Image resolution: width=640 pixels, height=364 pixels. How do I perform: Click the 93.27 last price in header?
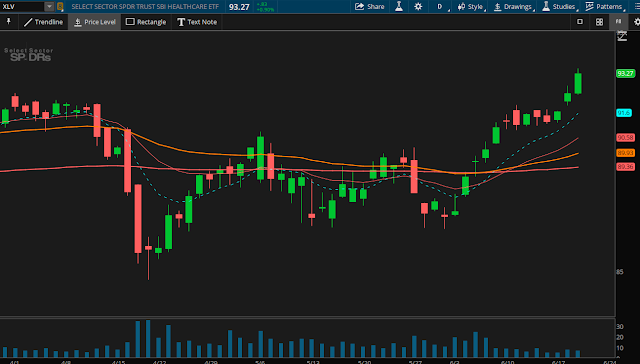239,7
